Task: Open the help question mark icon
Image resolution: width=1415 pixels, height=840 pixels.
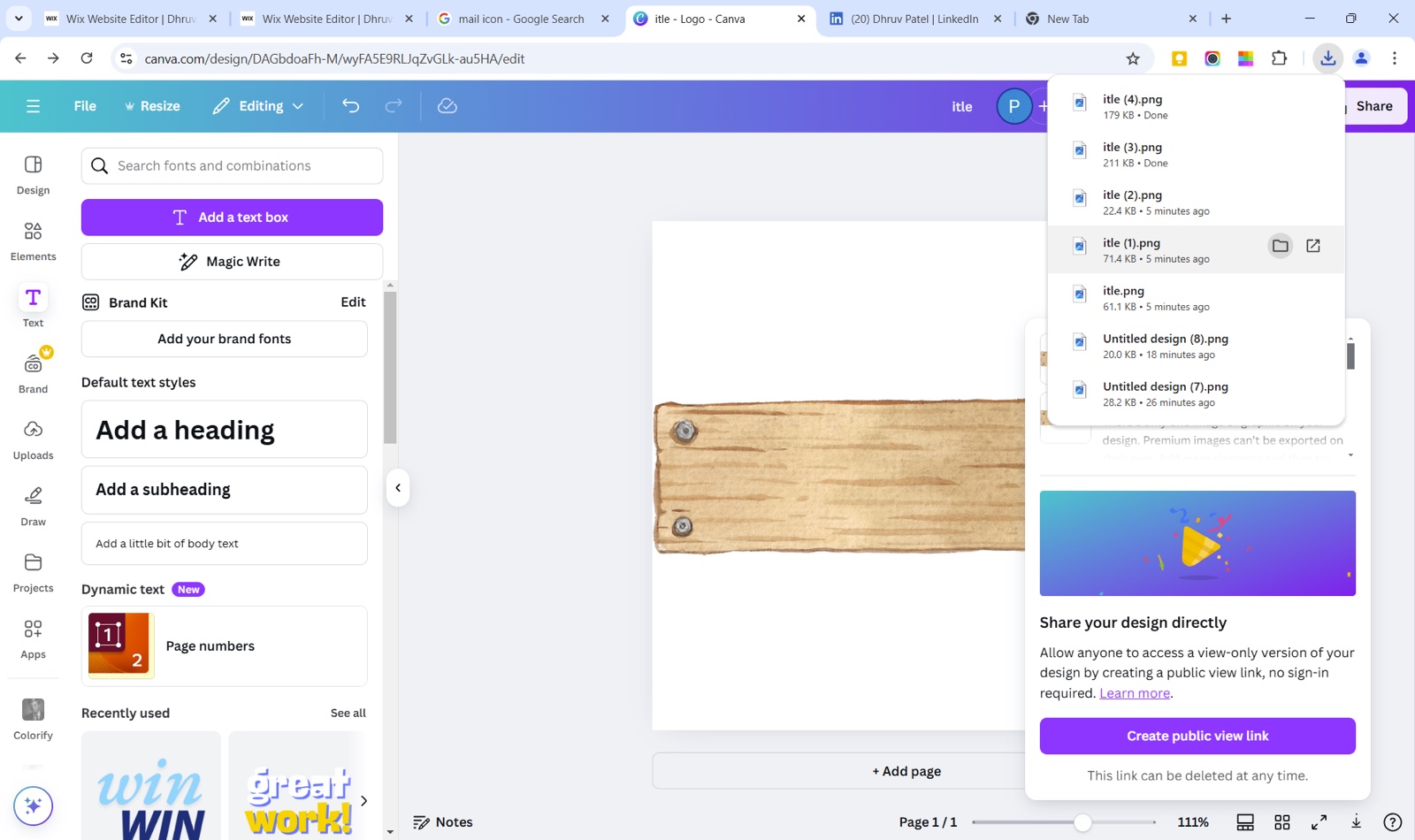Action: 1393,822
